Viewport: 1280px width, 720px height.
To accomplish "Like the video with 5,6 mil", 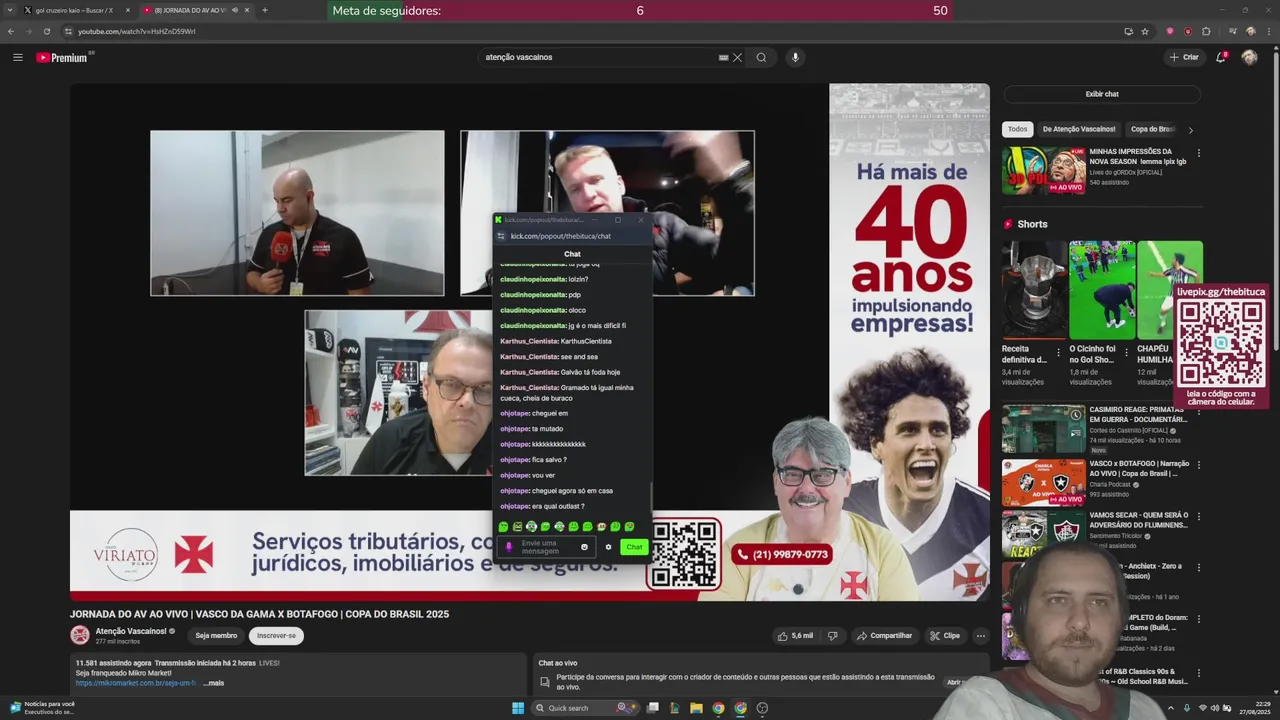I will 796,636.
